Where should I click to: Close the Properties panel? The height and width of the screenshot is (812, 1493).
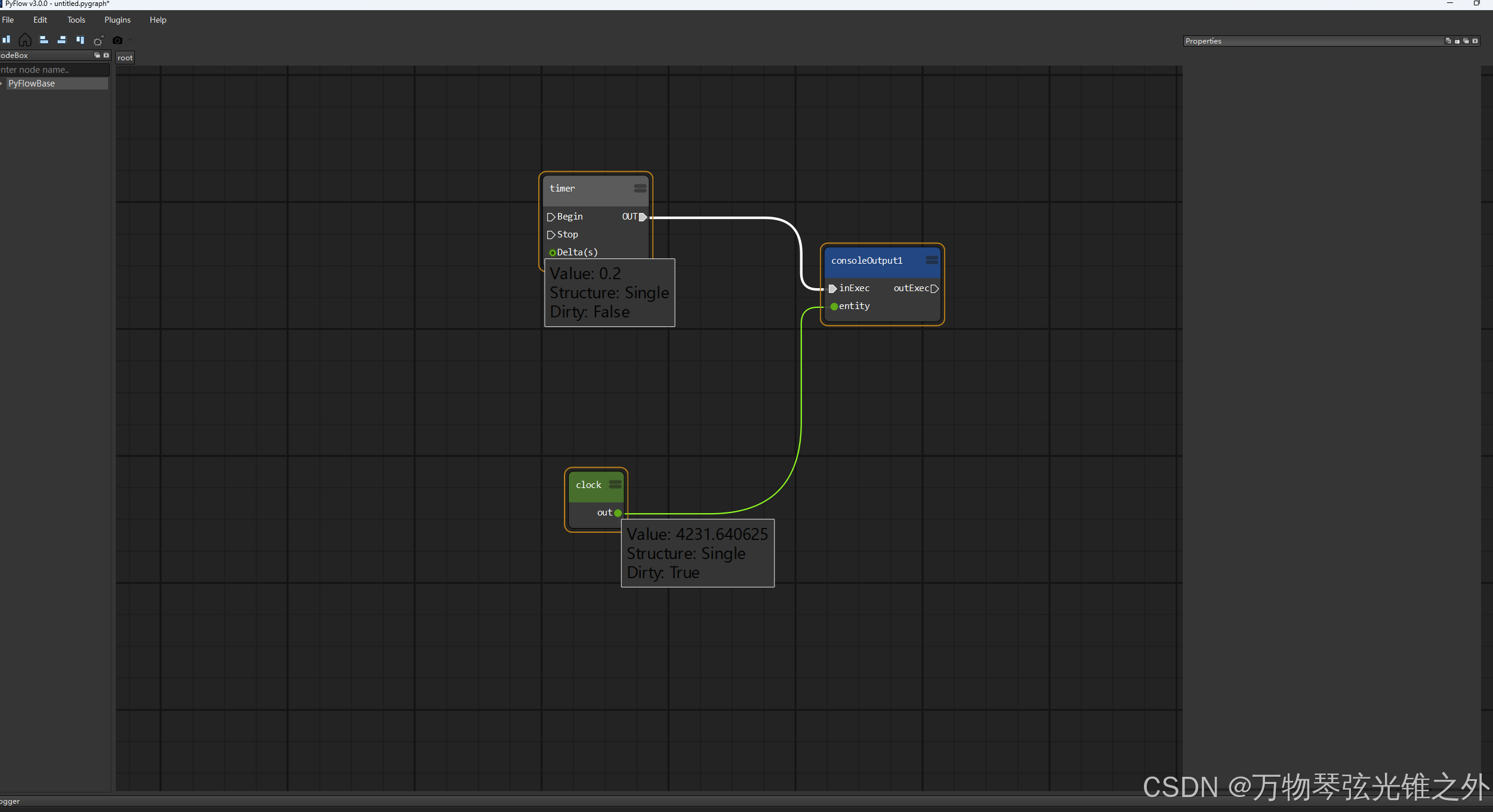click(1475, 41)
